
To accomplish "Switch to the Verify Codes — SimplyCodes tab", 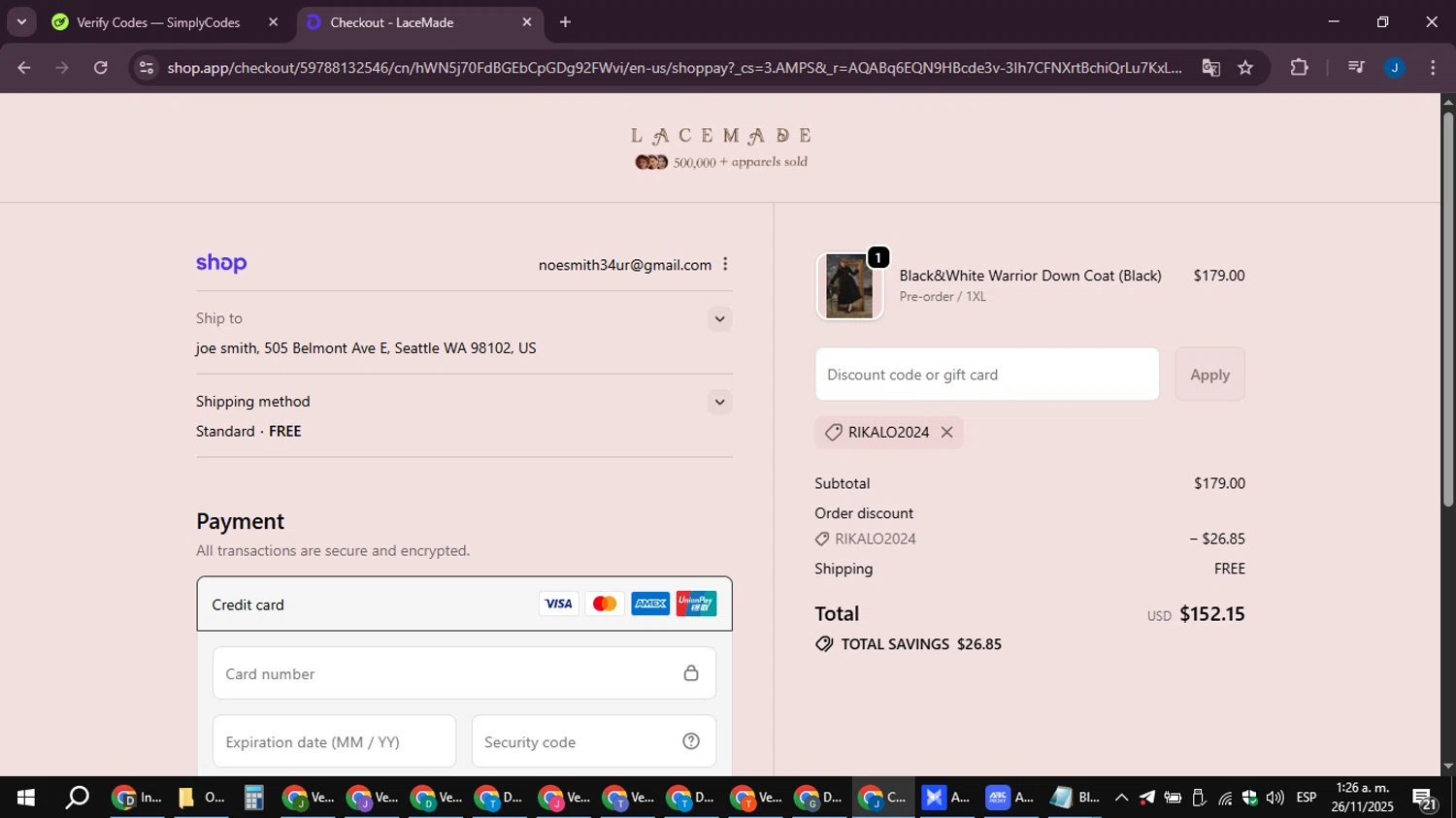I will [158, 22].
